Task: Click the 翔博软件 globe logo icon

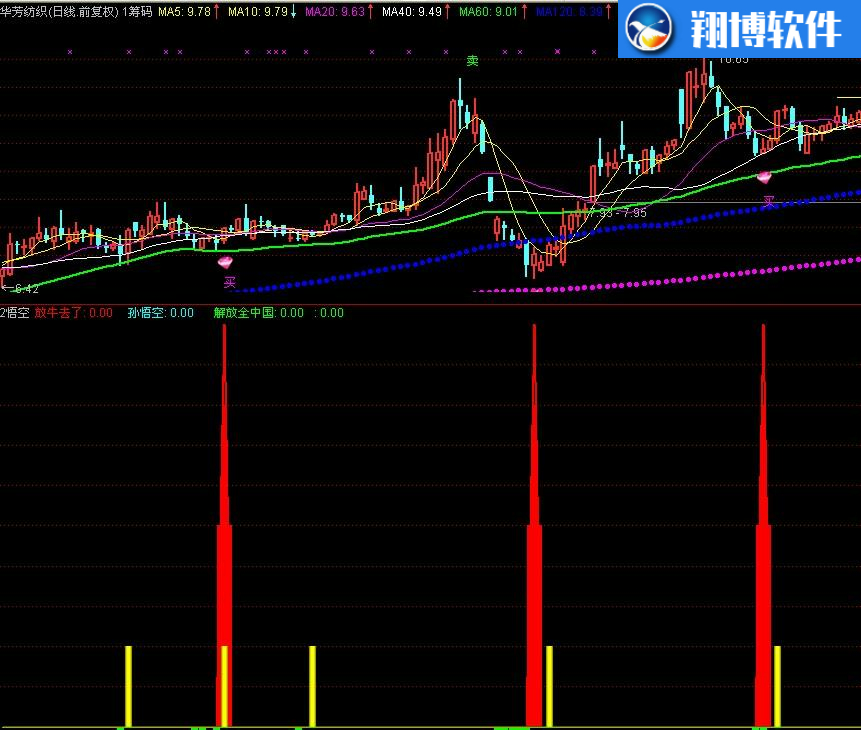Action: click(649, 27)
